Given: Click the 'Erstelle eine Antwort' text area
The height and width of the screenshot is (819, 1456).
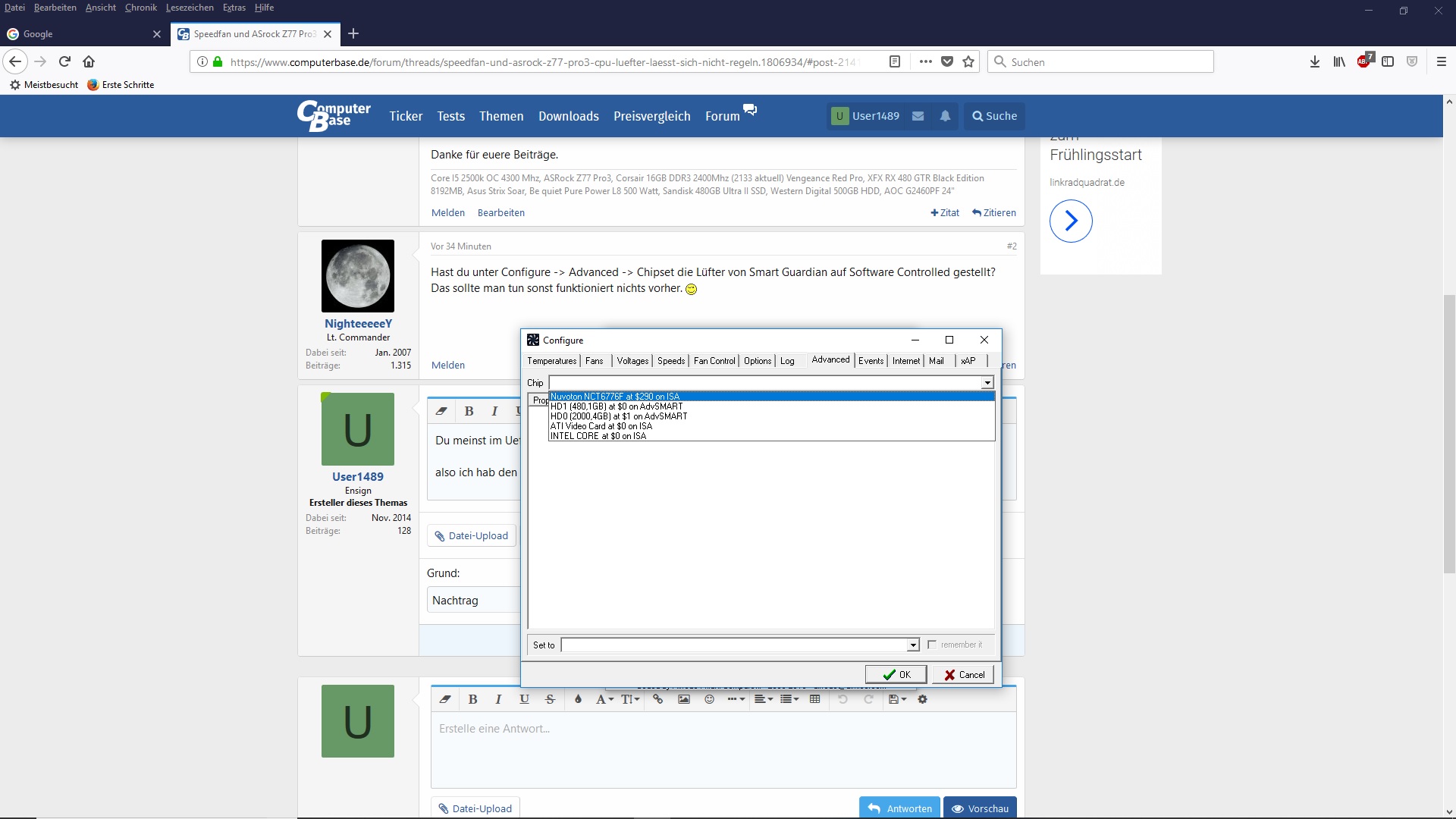Looking at the screenshot, I should click(723, 749).
